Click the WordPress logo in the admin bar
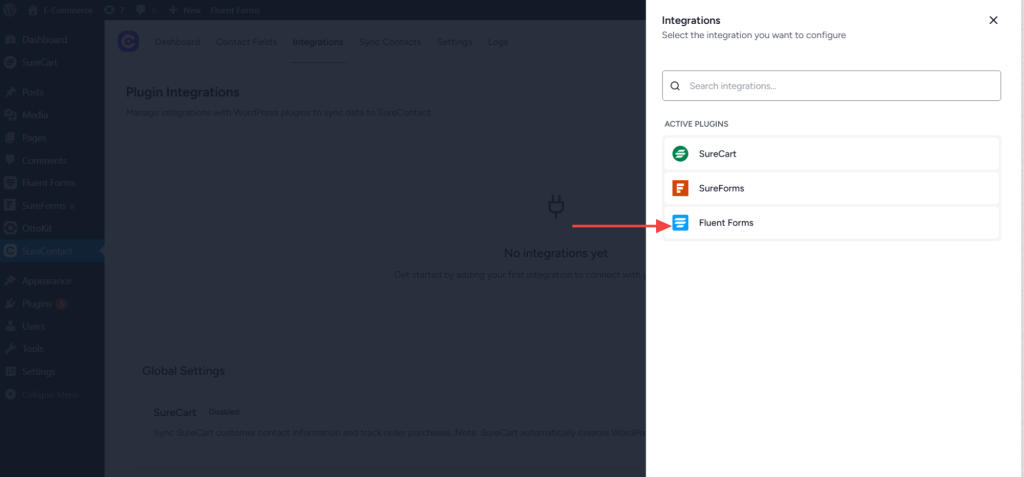 tap(12, 9)
